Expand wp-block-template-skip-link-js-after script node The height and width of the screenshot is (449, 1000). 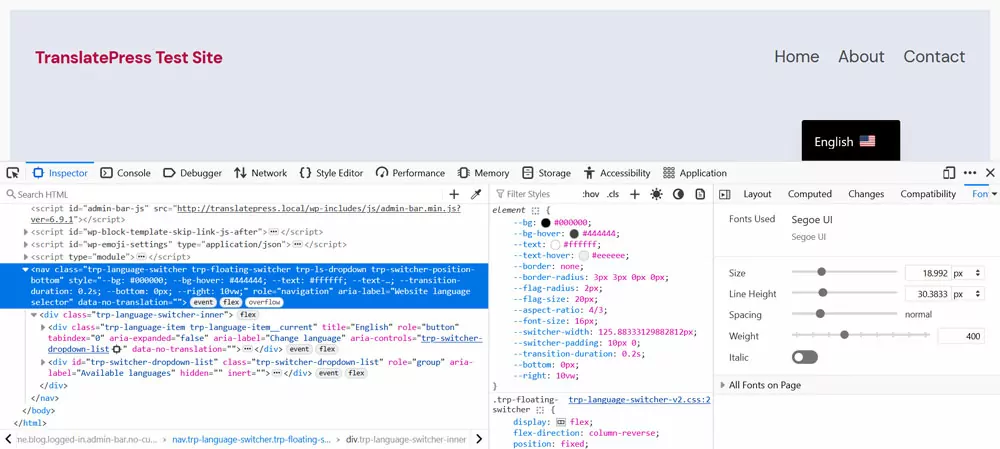[26, 232]
